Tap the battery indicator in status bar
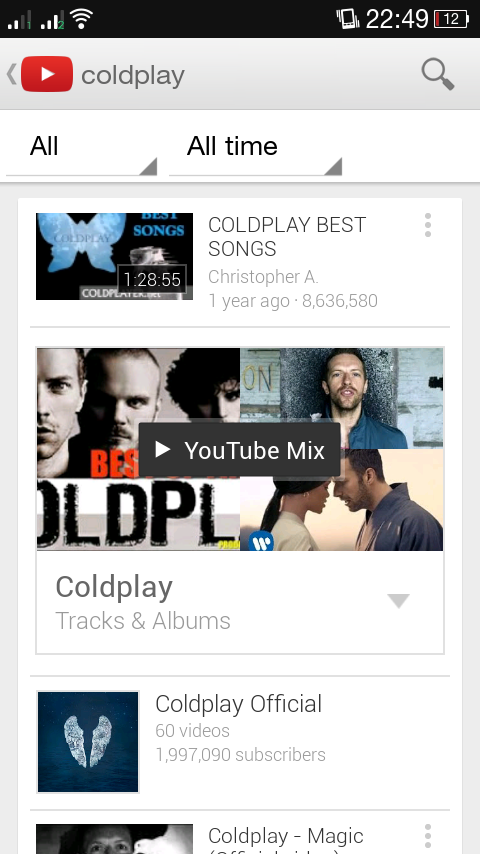 pyautogui.click(x=451, y=19)
